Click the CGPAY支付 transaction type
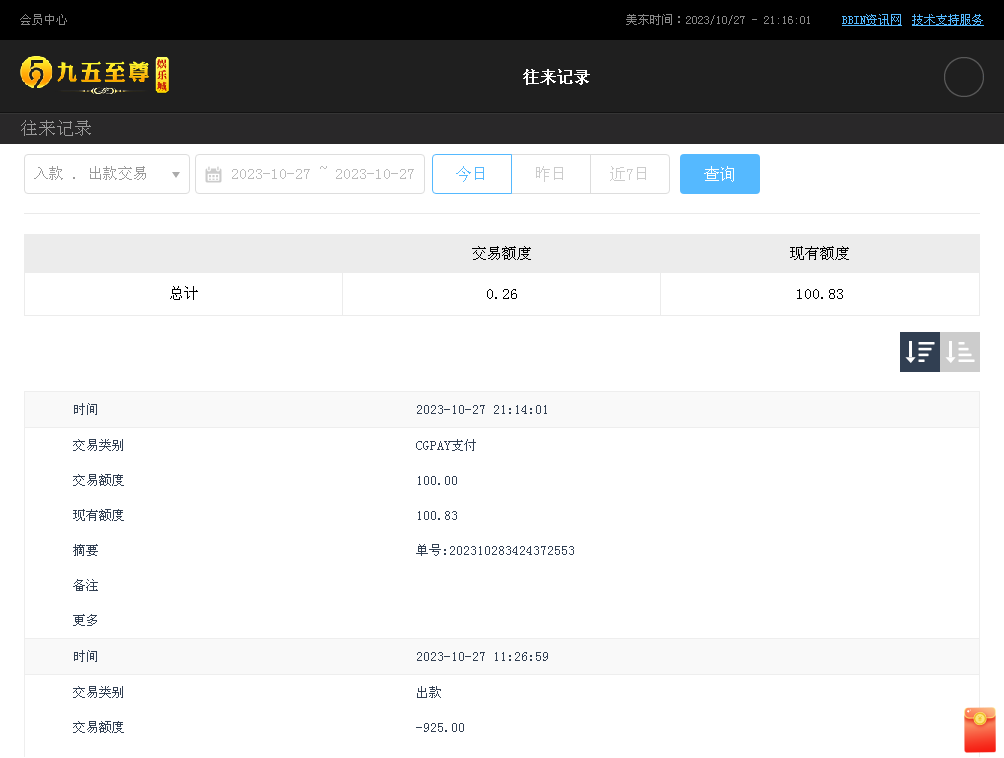This screenshot has height=758, width=1004. coord(446,446)
